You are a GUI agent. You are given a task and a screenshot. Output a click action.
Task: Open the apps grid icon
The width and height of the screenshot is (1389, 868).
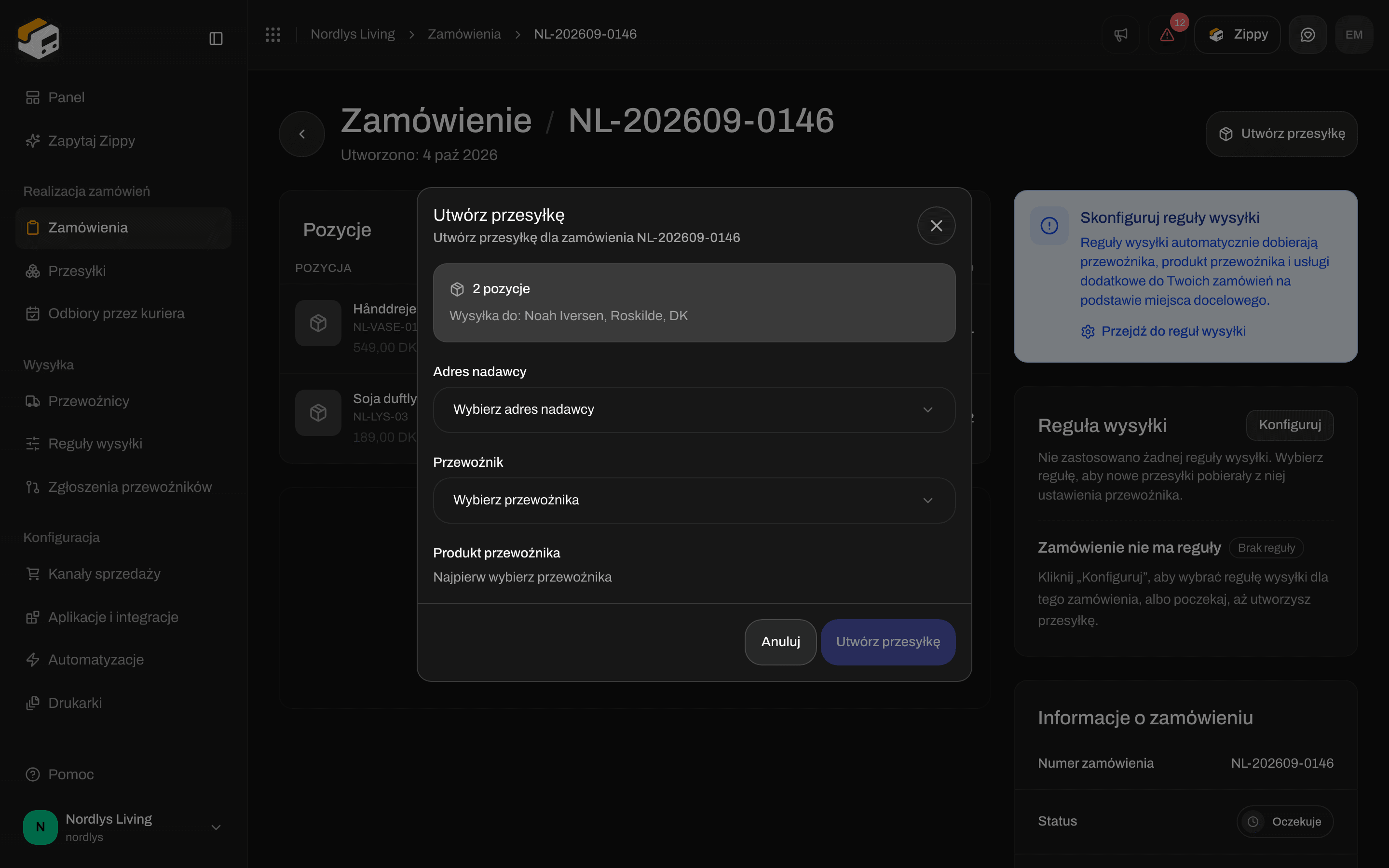pos(272,34)
